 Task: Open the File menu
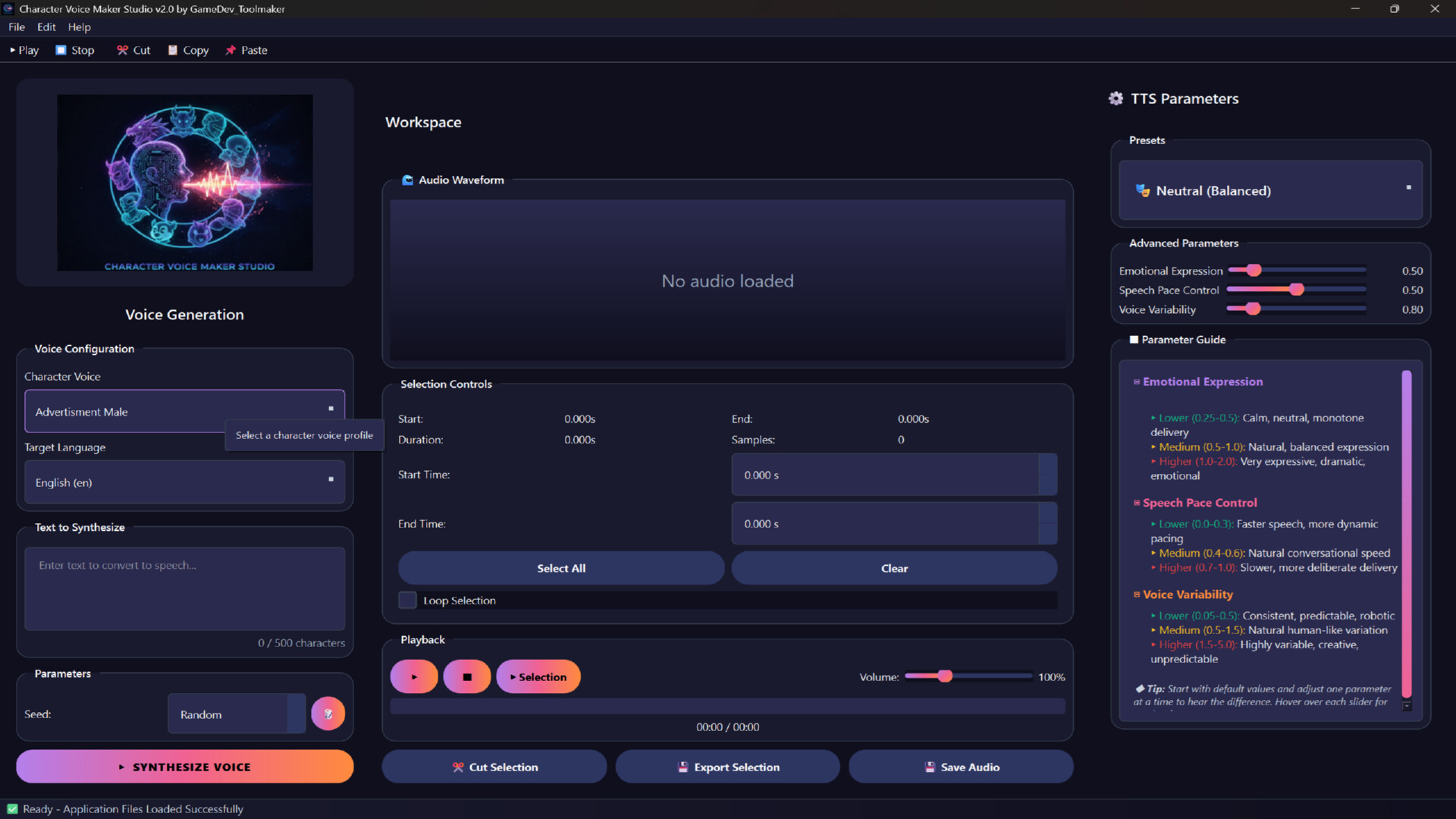(x=16, y=27)
